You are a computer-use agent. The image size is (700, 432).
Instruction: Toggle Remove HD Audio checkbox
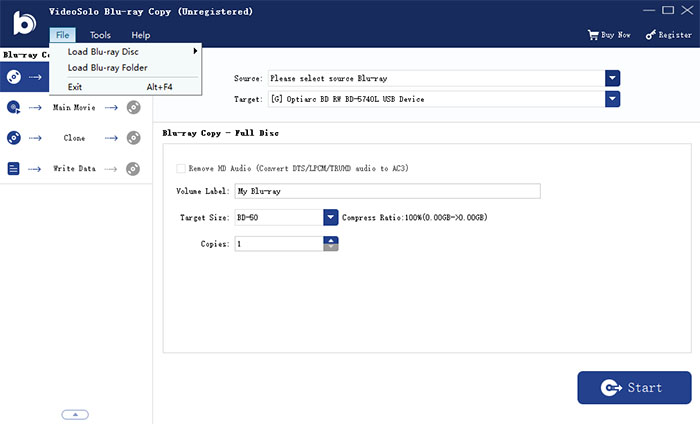pyautogui.click(x=181, y=168)
